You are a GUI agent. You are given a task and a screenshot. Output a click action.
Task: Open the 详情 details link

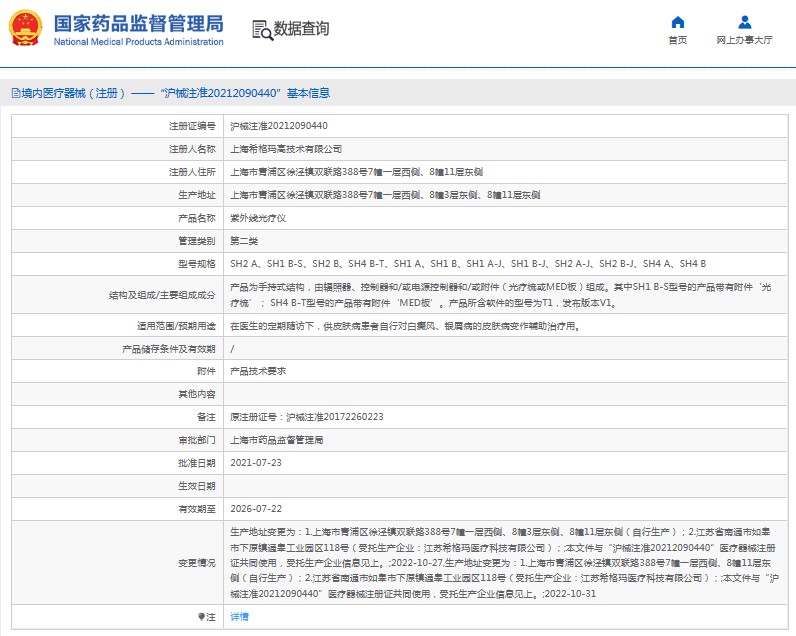click(x=239, y=617)
